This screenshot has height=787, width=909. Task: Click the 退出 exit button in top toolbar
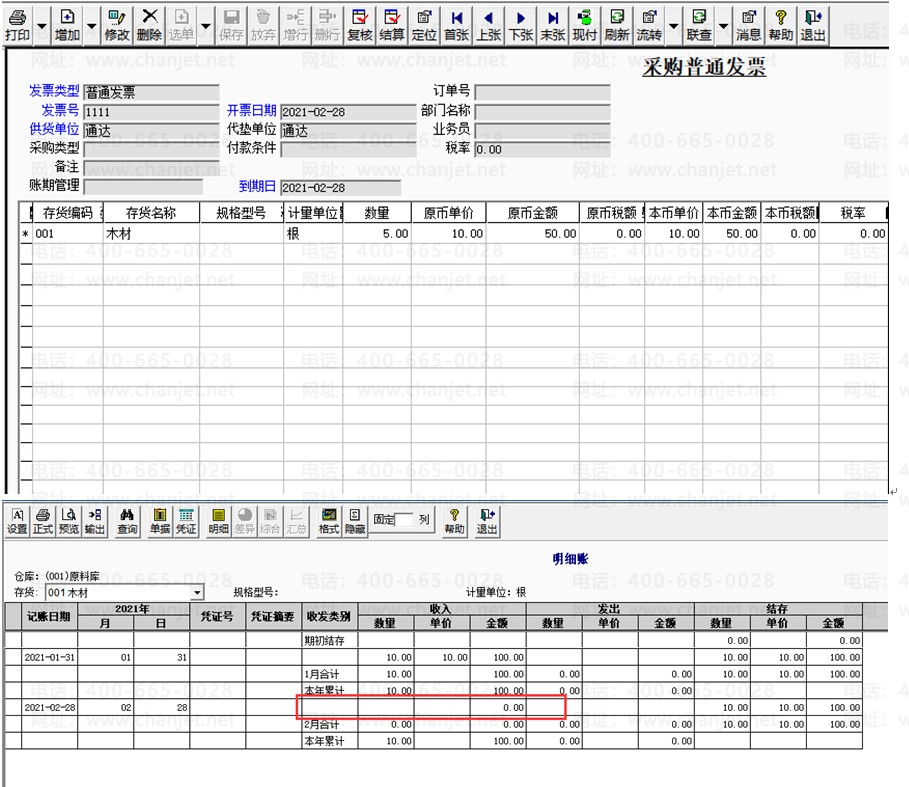813,26
